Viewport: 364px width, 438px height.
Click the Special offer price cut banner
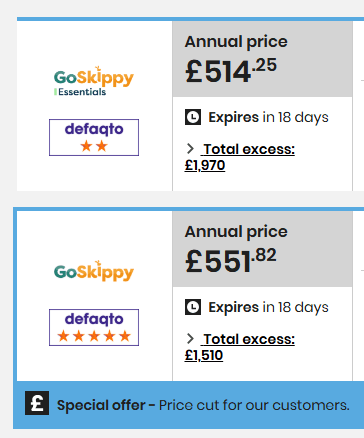[189, 405]
